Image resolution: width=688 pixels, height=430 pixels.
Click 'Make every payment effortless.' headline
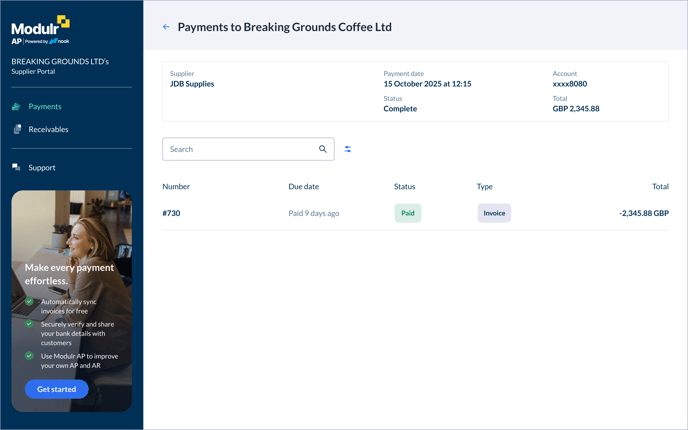coord(69,274)
